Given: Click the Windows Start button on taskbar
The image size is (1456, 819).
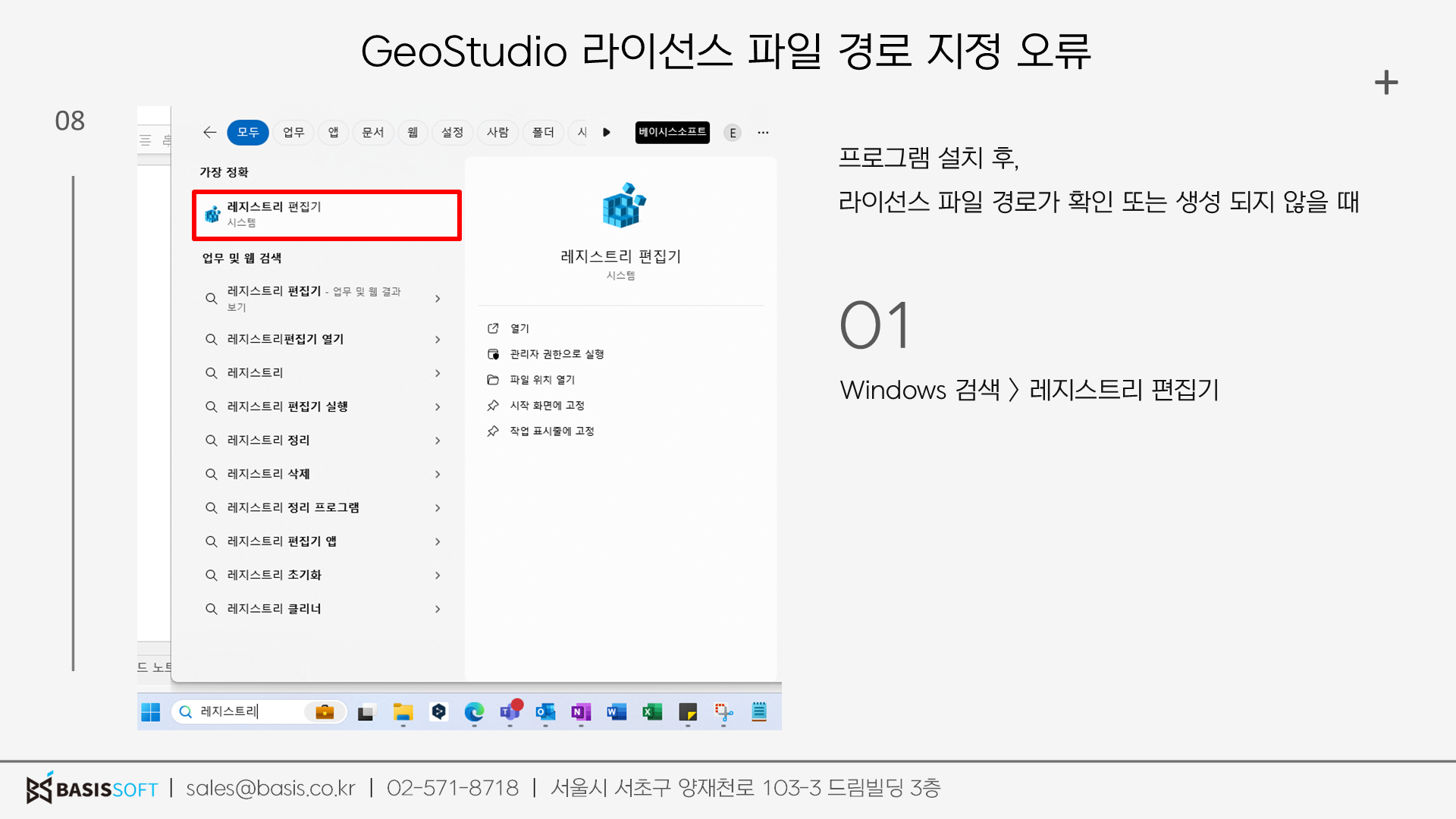Looking at the screenshot, I should (x=151, y=712).
